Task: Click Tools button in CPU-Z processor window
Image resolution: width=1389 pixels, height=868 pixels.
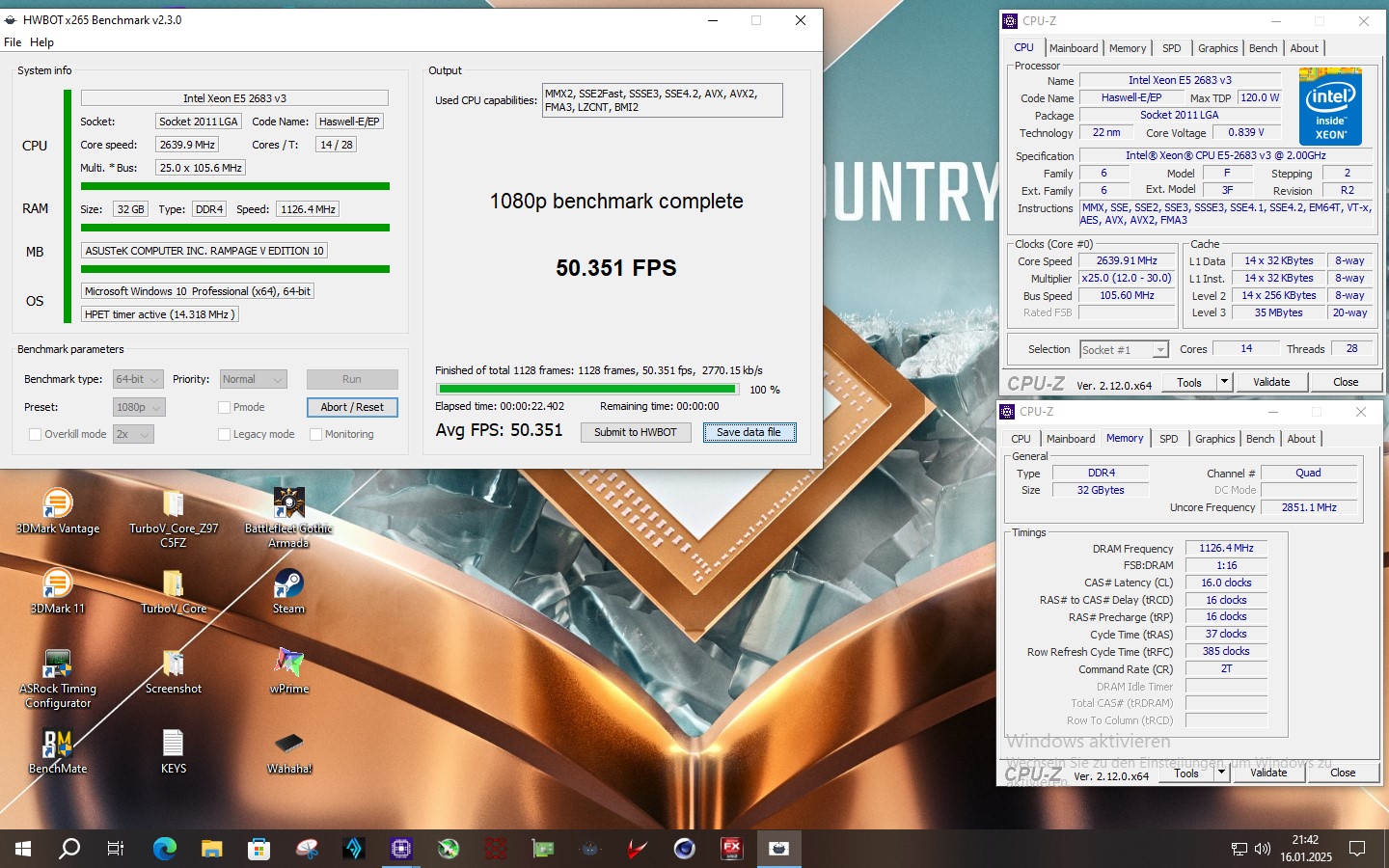Action: (x=1189, y=382)
